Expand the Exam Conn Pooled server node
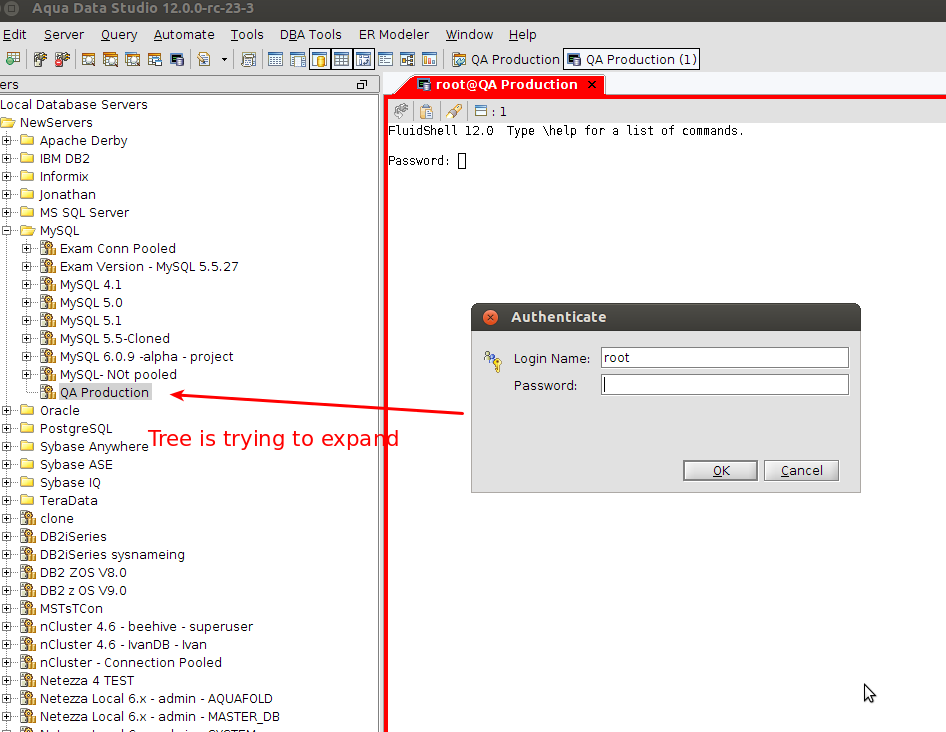Screen dimensions: 946x732 pos(27,249)
